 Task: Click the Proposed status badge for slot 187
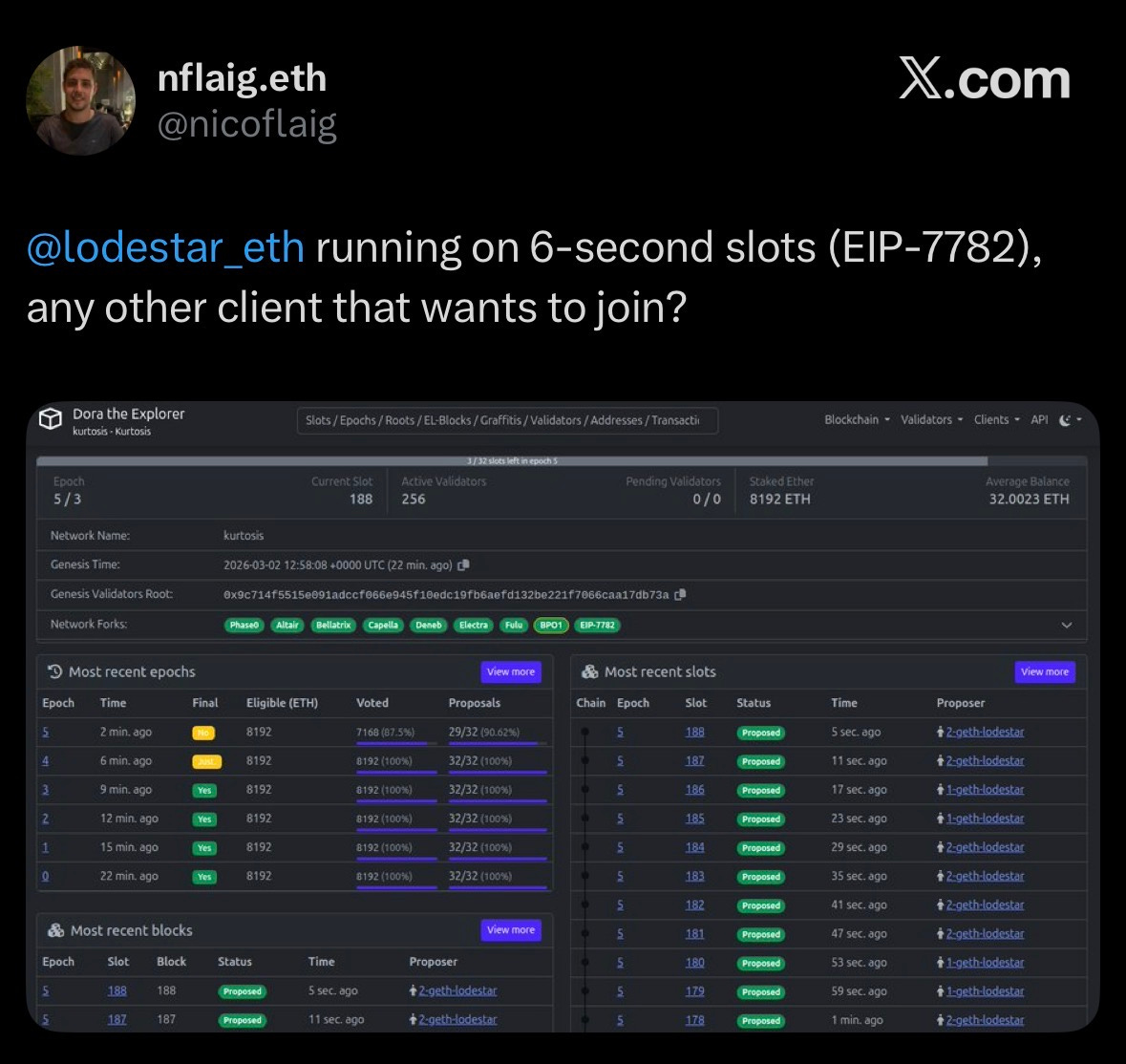coord(761,762)
